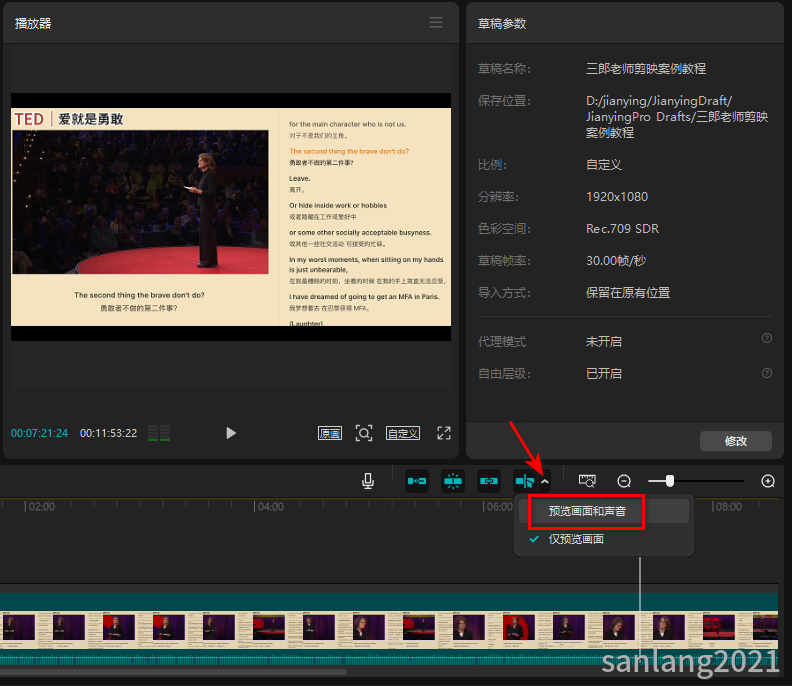
Task: Click the resolution value 1920x1080
Action: point(617,197)
